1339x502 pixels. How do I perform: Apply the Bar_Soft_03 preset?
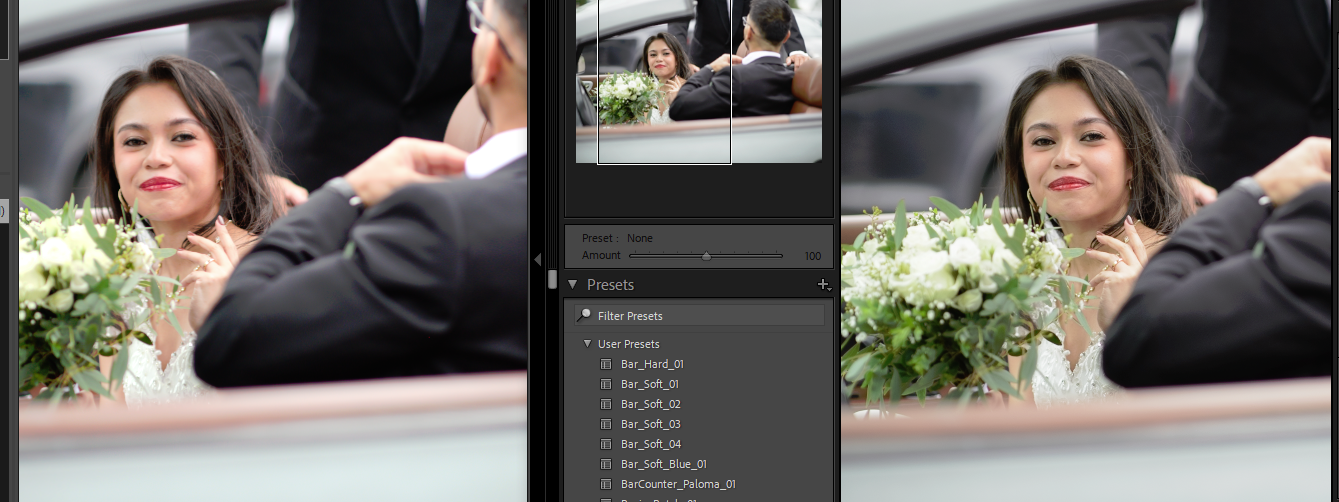[650, 424]
